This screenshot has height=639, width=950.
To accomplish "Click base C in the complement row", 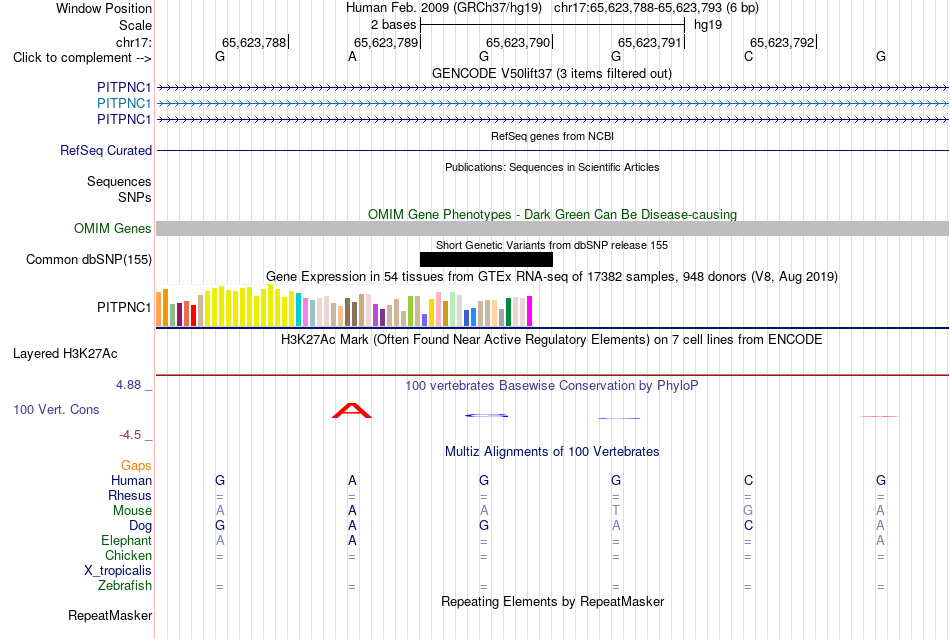I will pos(748,56).
